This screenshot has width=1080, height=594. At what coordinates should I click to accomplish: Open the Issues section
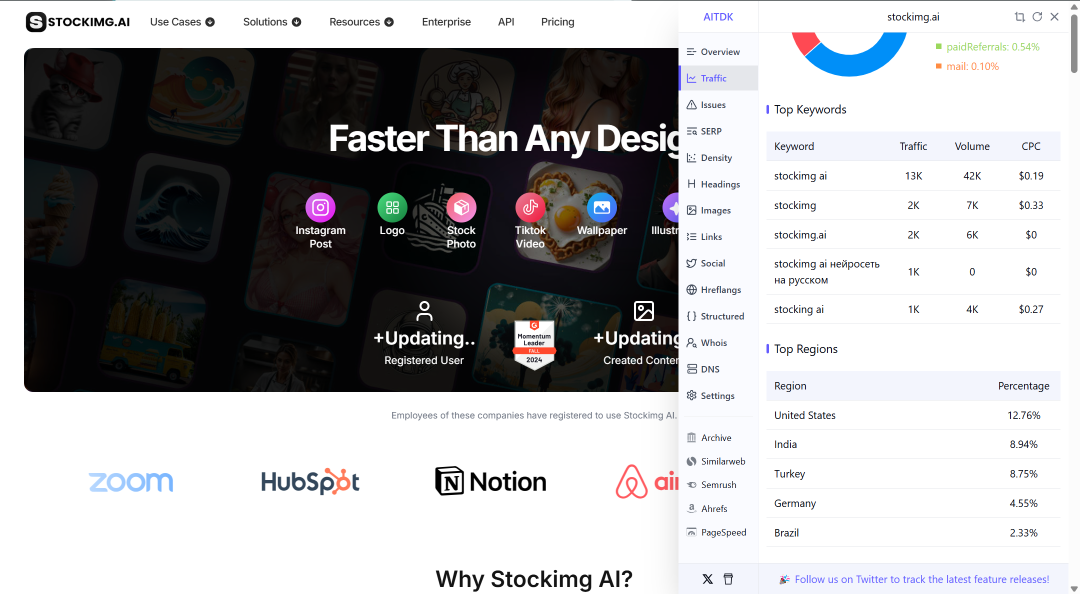click(x=718, y=105)
